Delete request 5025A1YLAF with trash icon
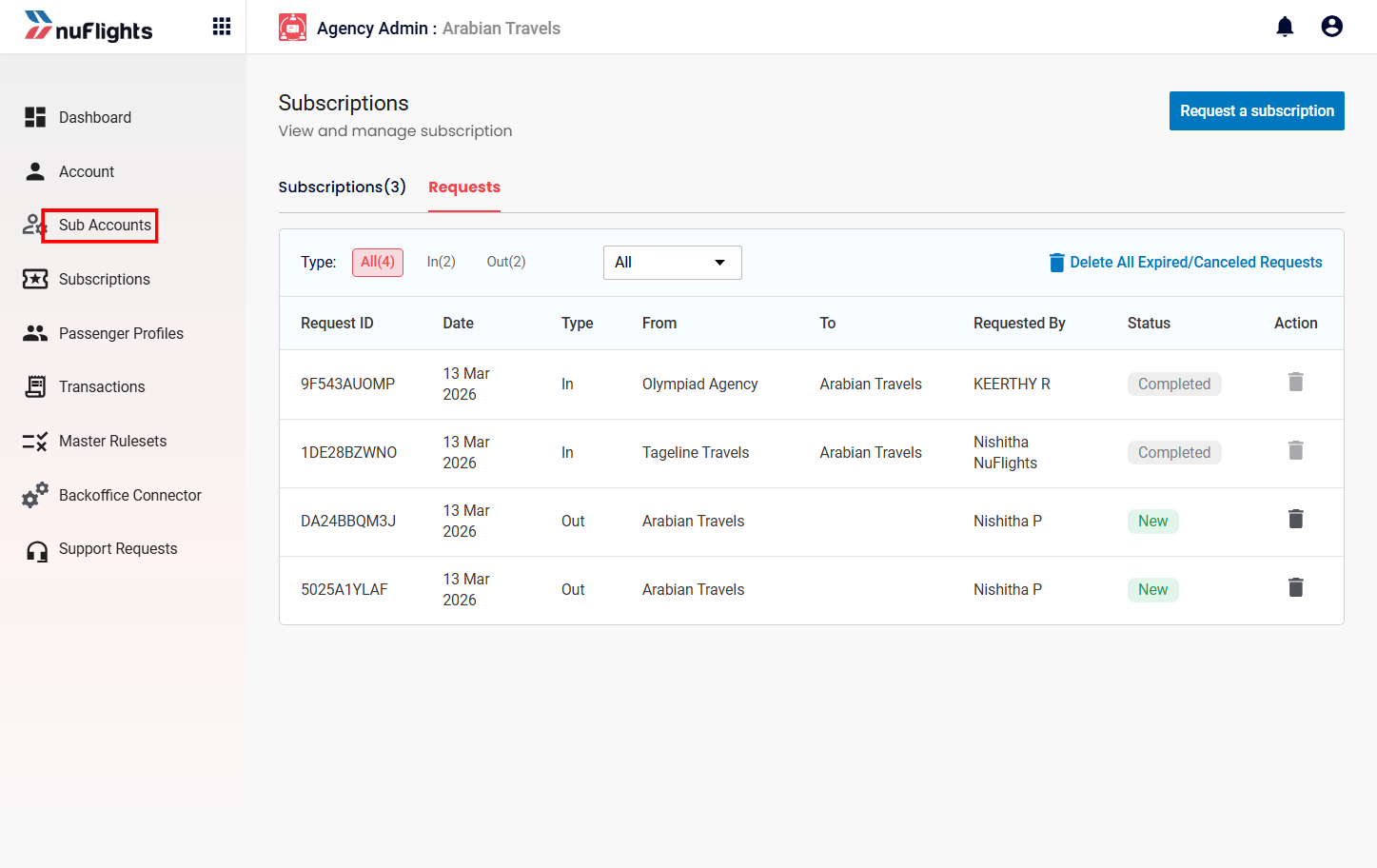This screenshot has width=1377, height=868. coord(1295,588)
